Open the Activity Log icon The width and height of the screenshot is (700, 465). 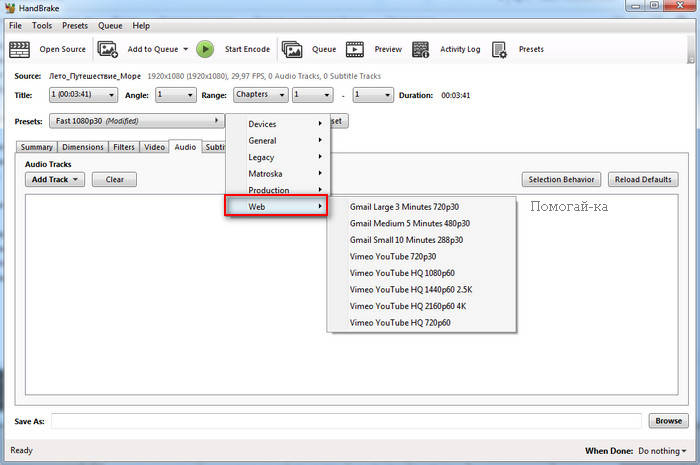(x=421, y=49)
